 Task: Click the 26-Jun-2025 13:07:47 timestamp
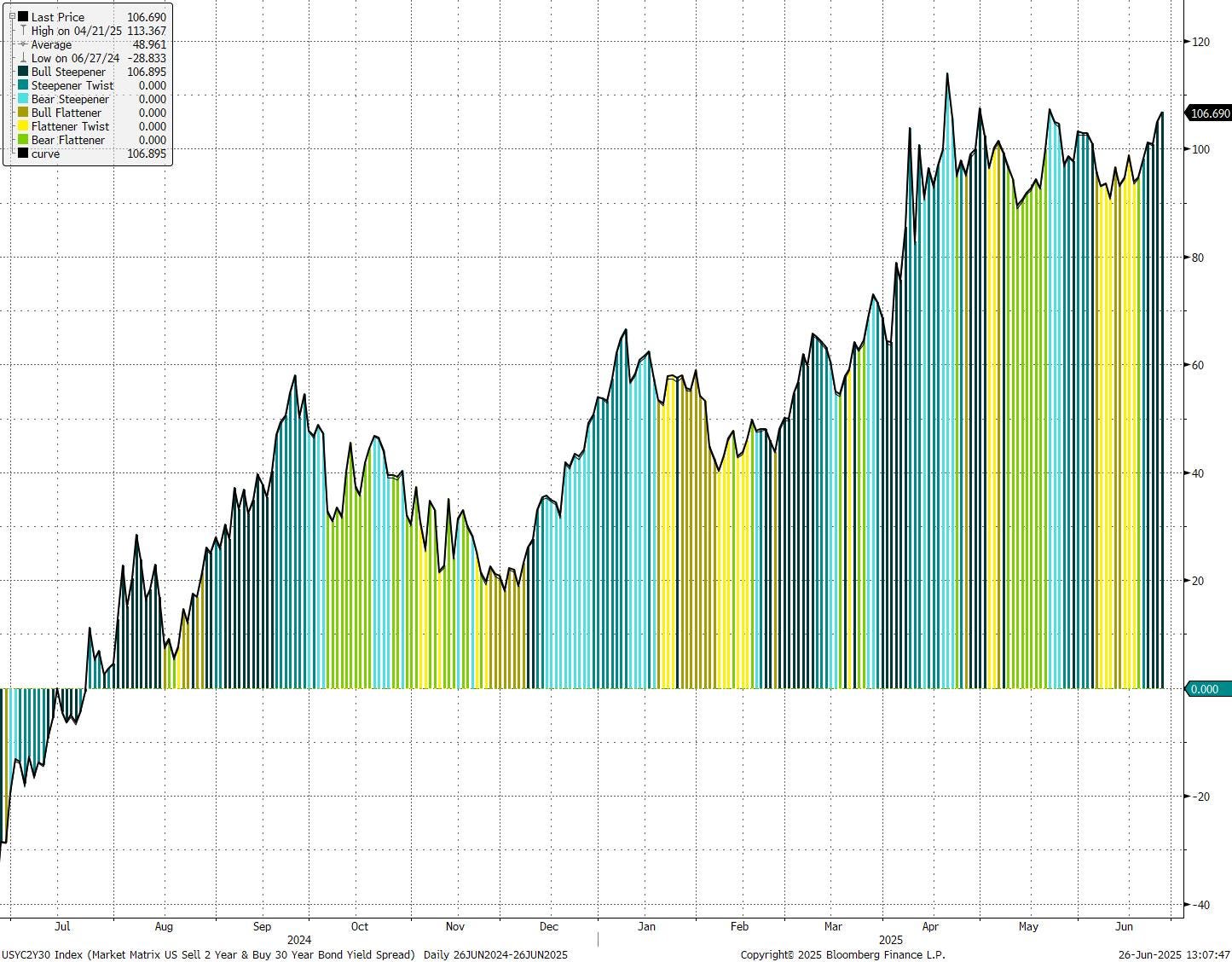coord(1174,954)
